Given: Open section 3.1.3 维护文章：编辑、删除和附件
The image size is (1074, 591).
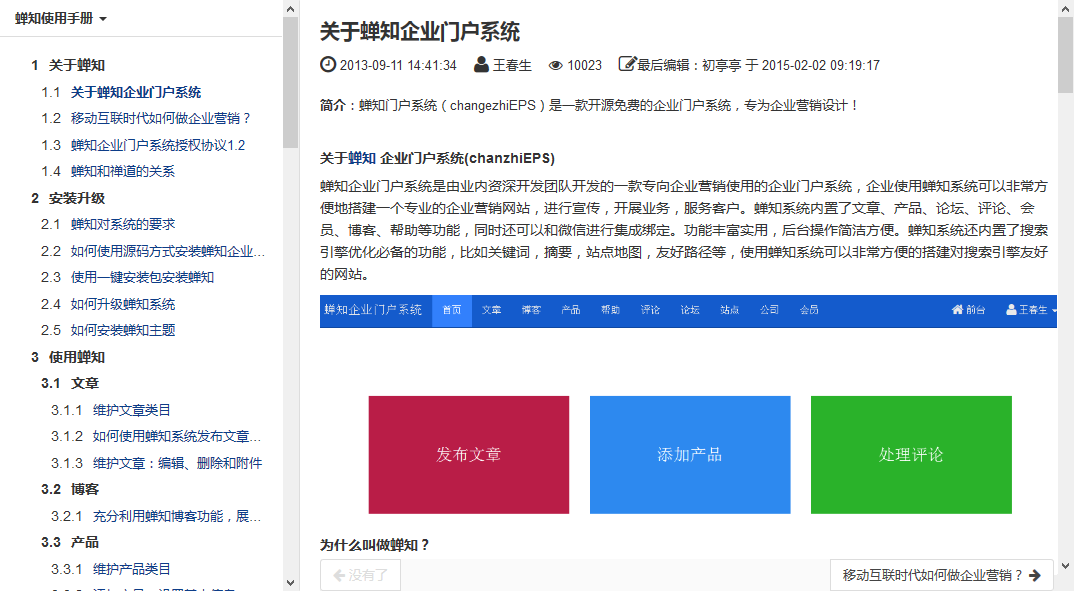Looking at the screenshot, I should [x=177, y=464].
